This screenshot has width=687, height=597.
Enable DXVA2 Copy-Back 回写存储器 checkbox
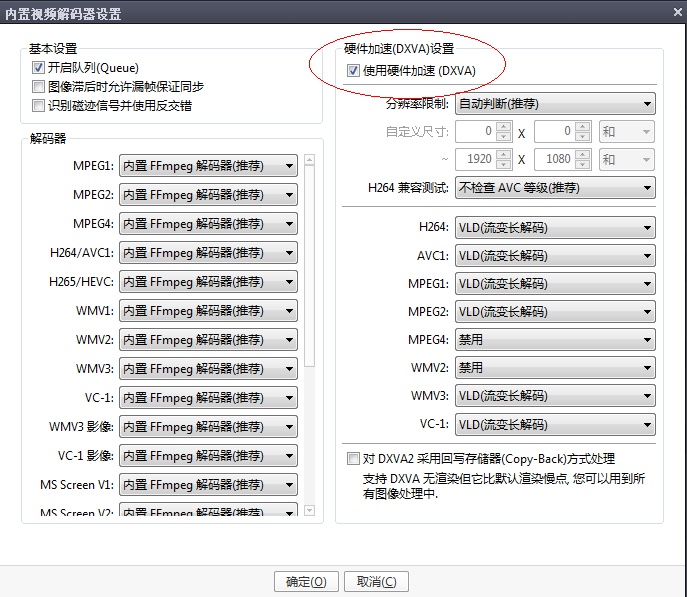(353, 459)
